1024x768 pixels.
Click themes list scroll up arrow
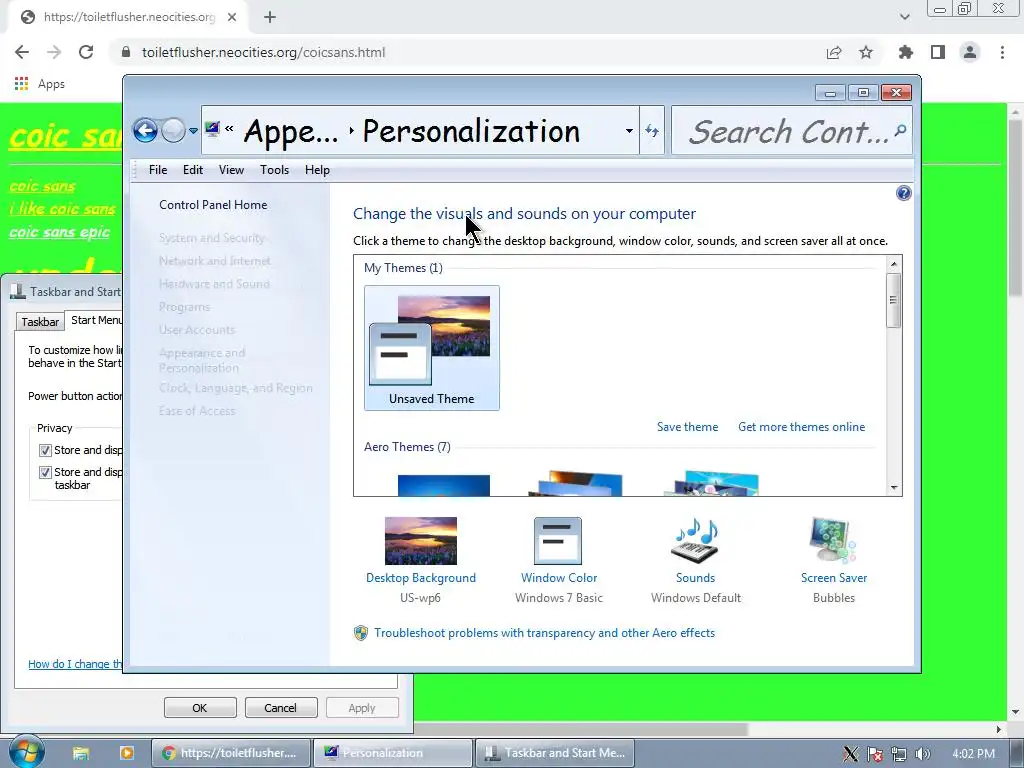pos(894,264)
